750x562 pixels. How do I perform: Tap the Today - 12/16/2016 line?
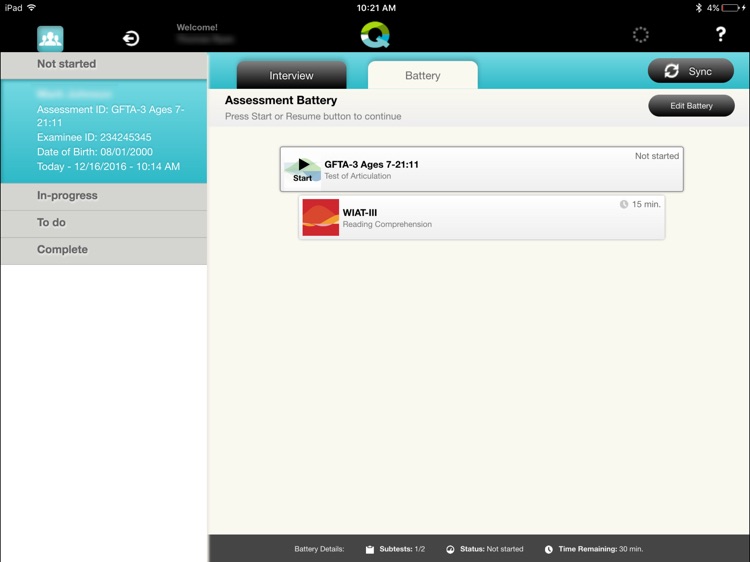(109, 166)
